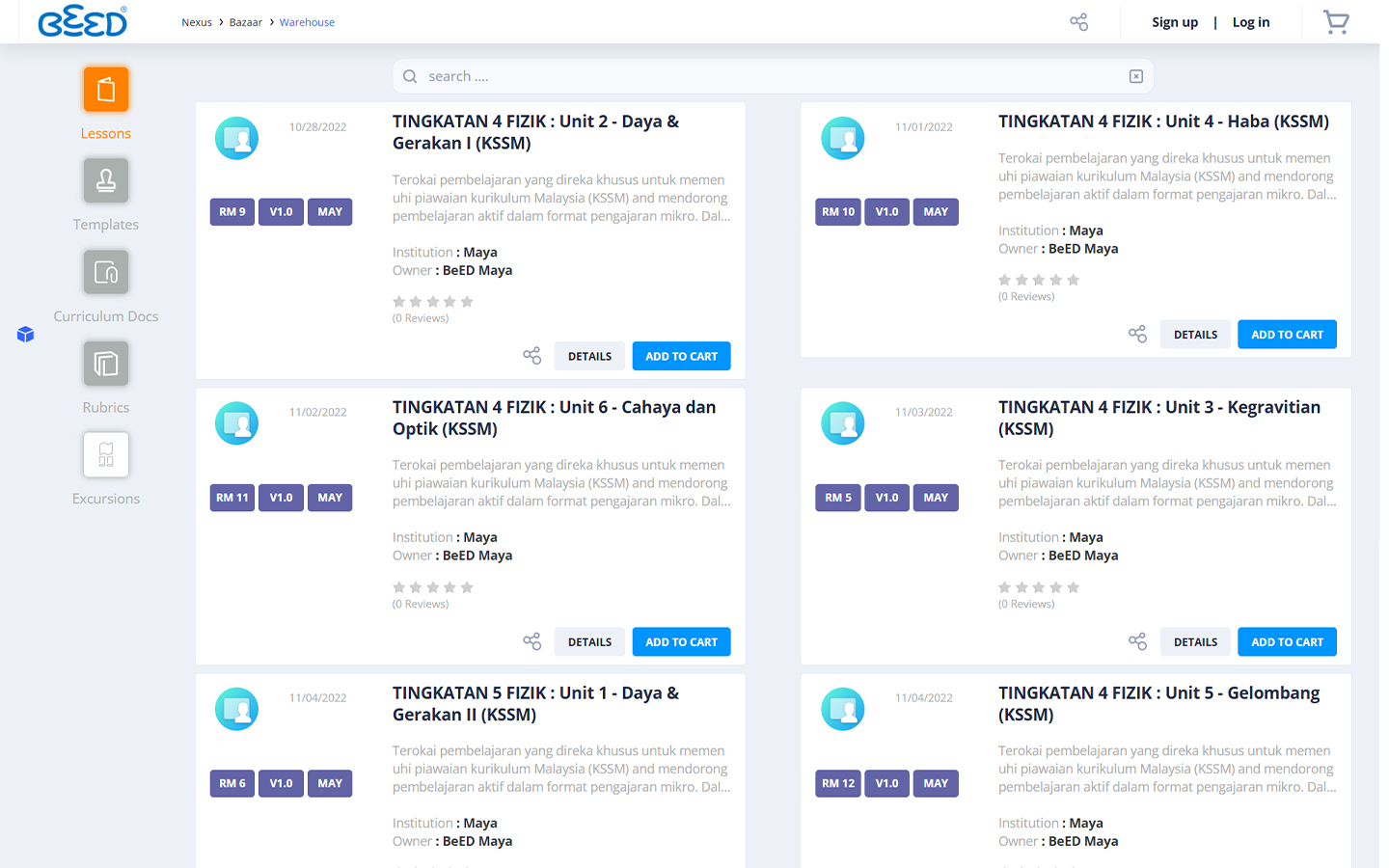Rate Unit 2 - Daya & Gerakan I one star
Screen dimensions: 1389x868
(x=399, y=302)
